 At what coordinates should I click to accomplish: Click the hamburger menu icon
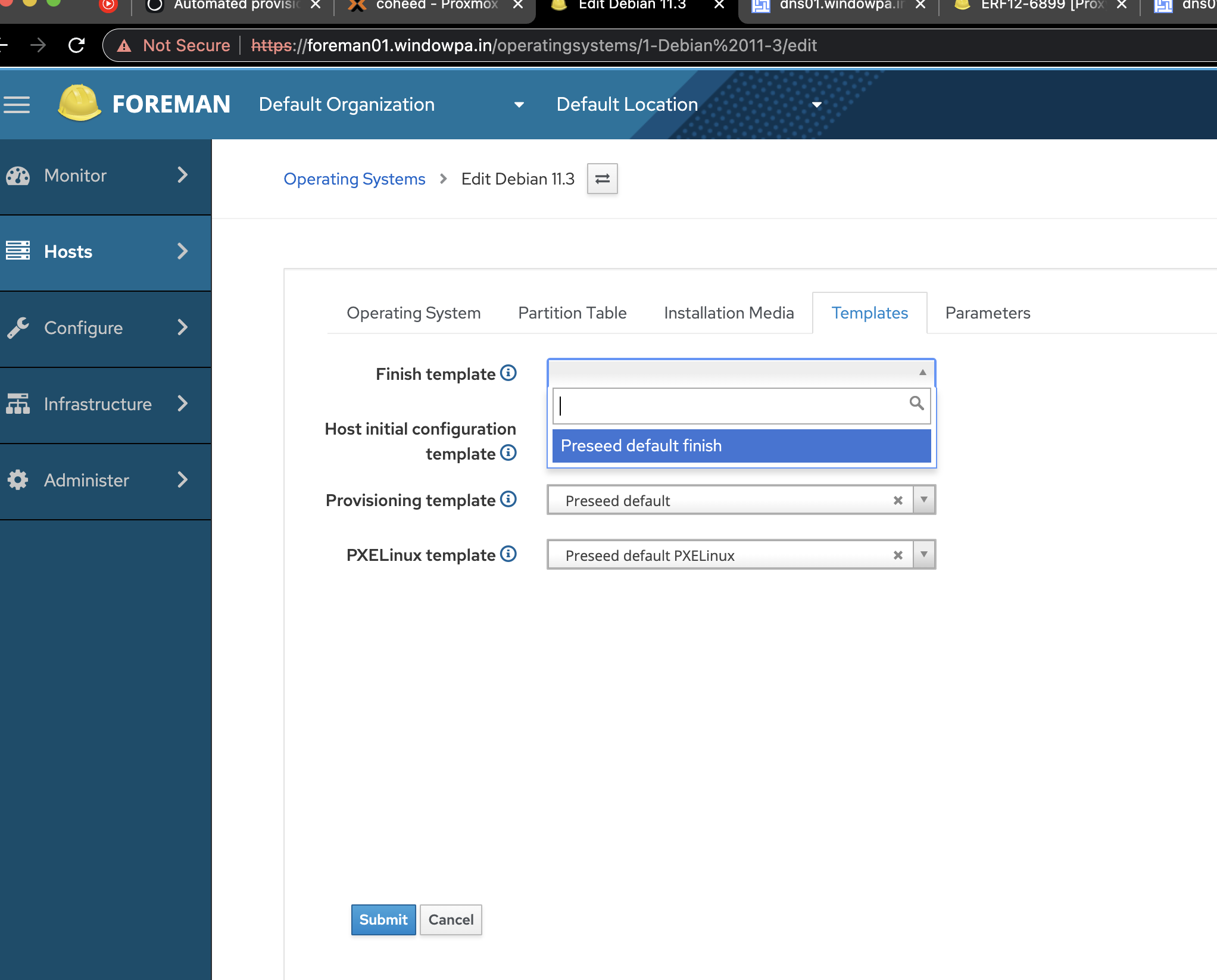point(17,105)
